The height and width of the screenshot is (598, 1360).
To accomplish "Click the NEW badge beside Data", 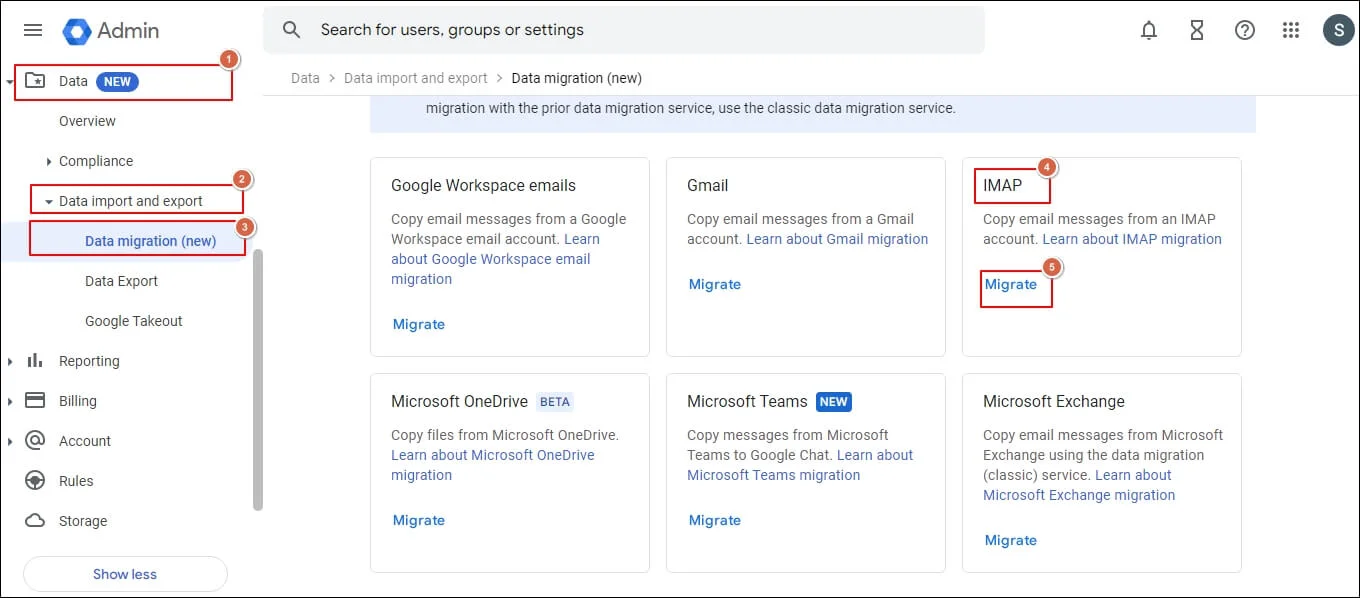I will pos(117,81).
